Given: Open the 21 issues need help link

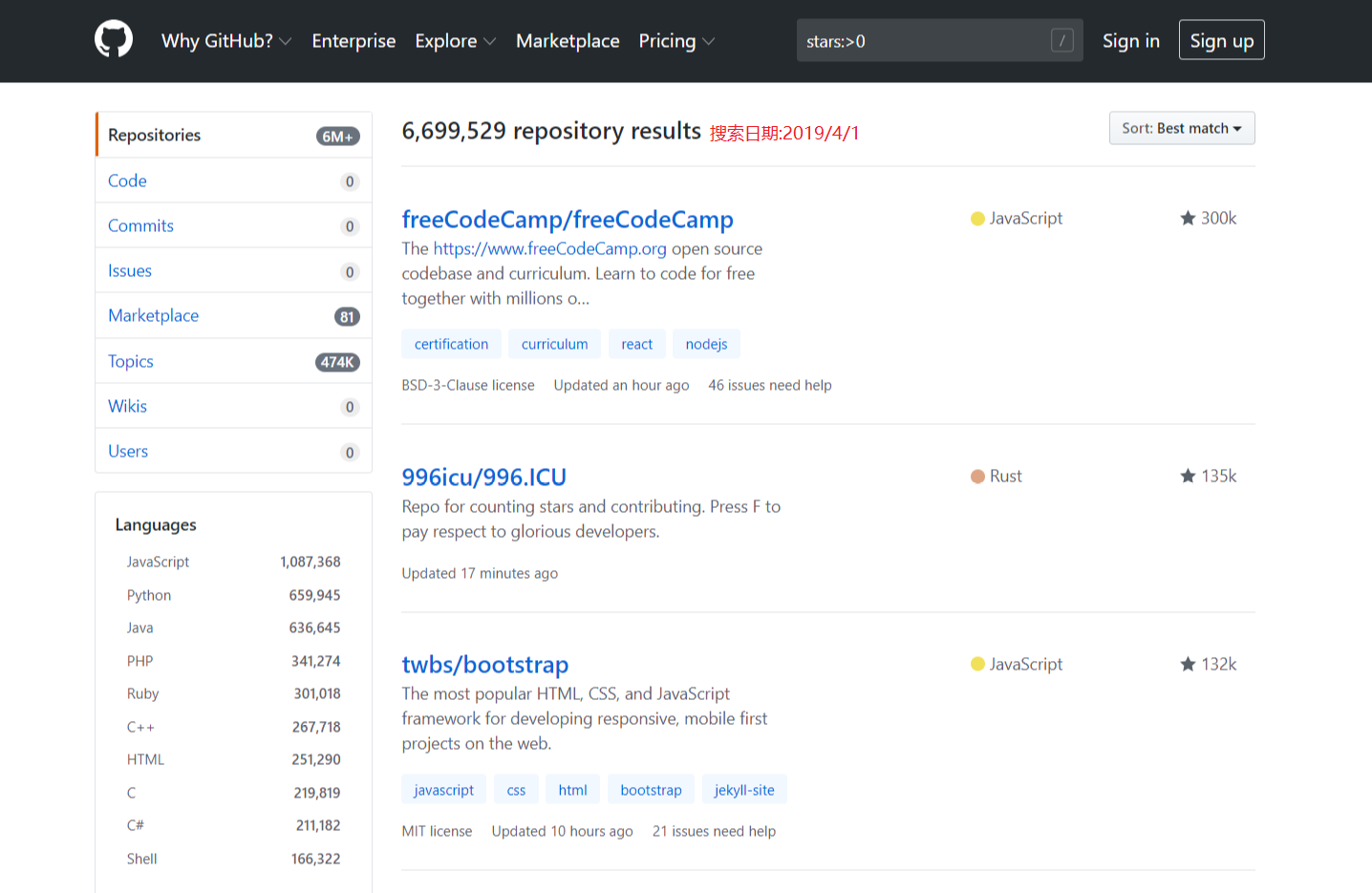Looking at the screenshot, I should 714,831.
